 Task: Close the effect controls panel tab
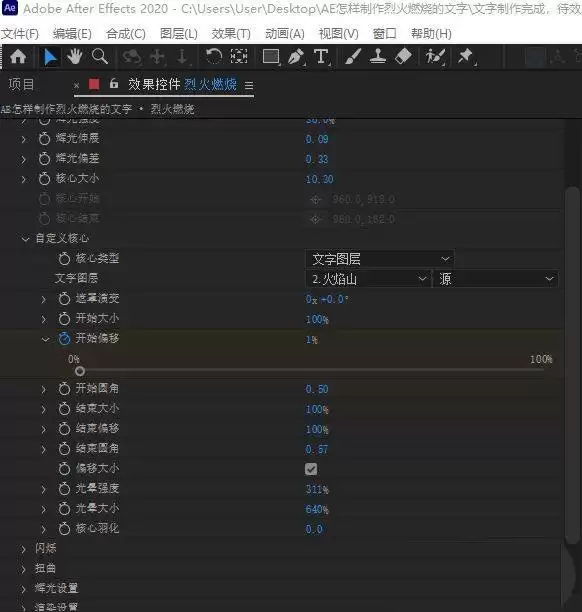[77, 85]
